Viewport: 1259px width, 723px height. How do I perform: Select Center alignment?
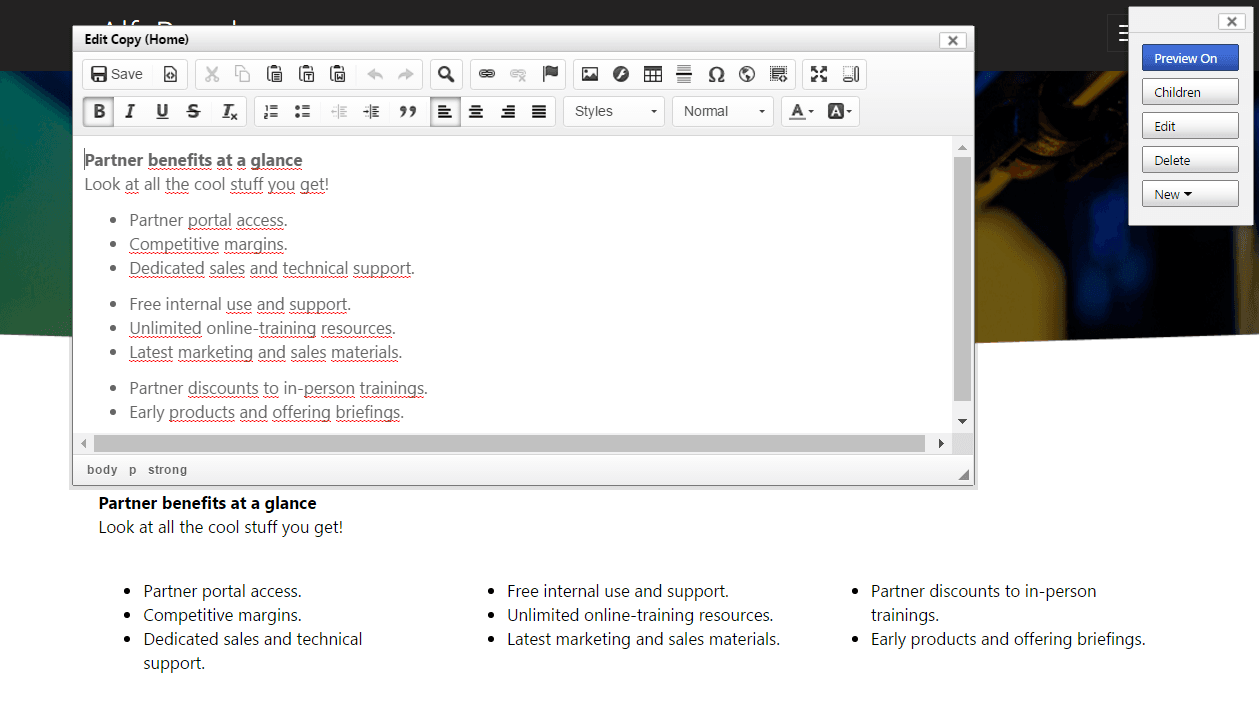click(476, 111)
